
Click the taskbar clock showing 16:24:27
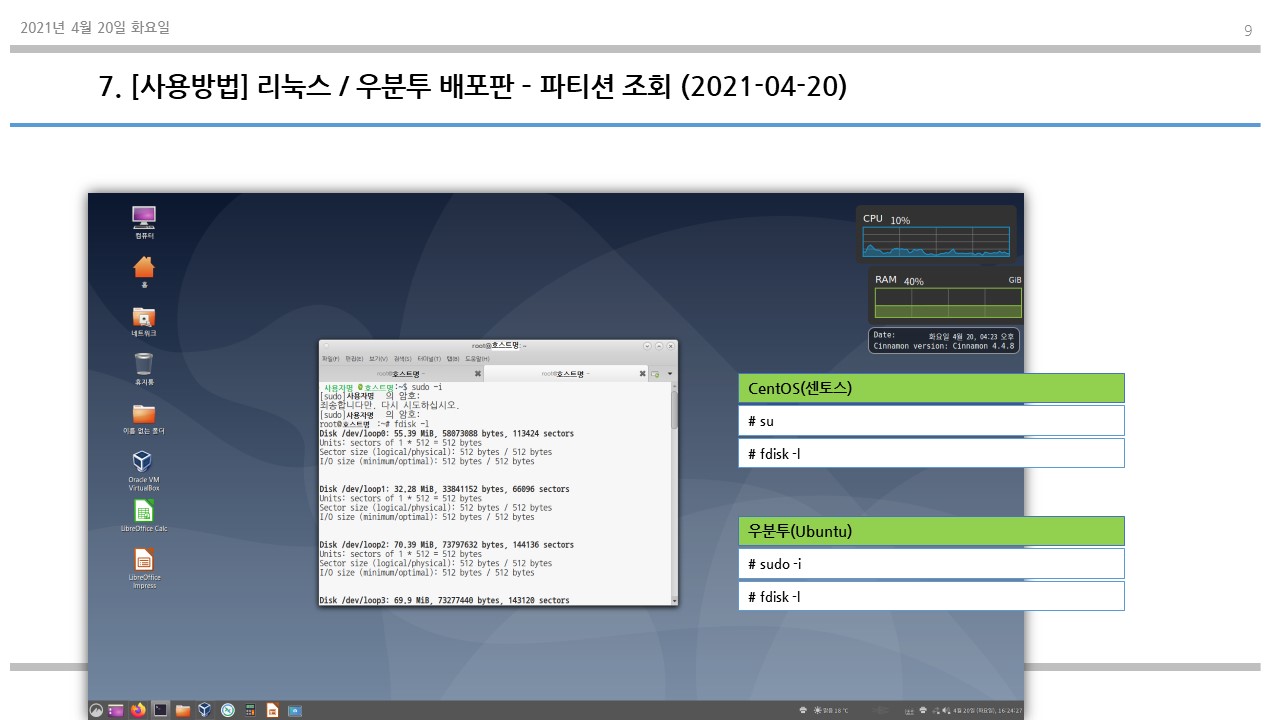coord(988,711)
